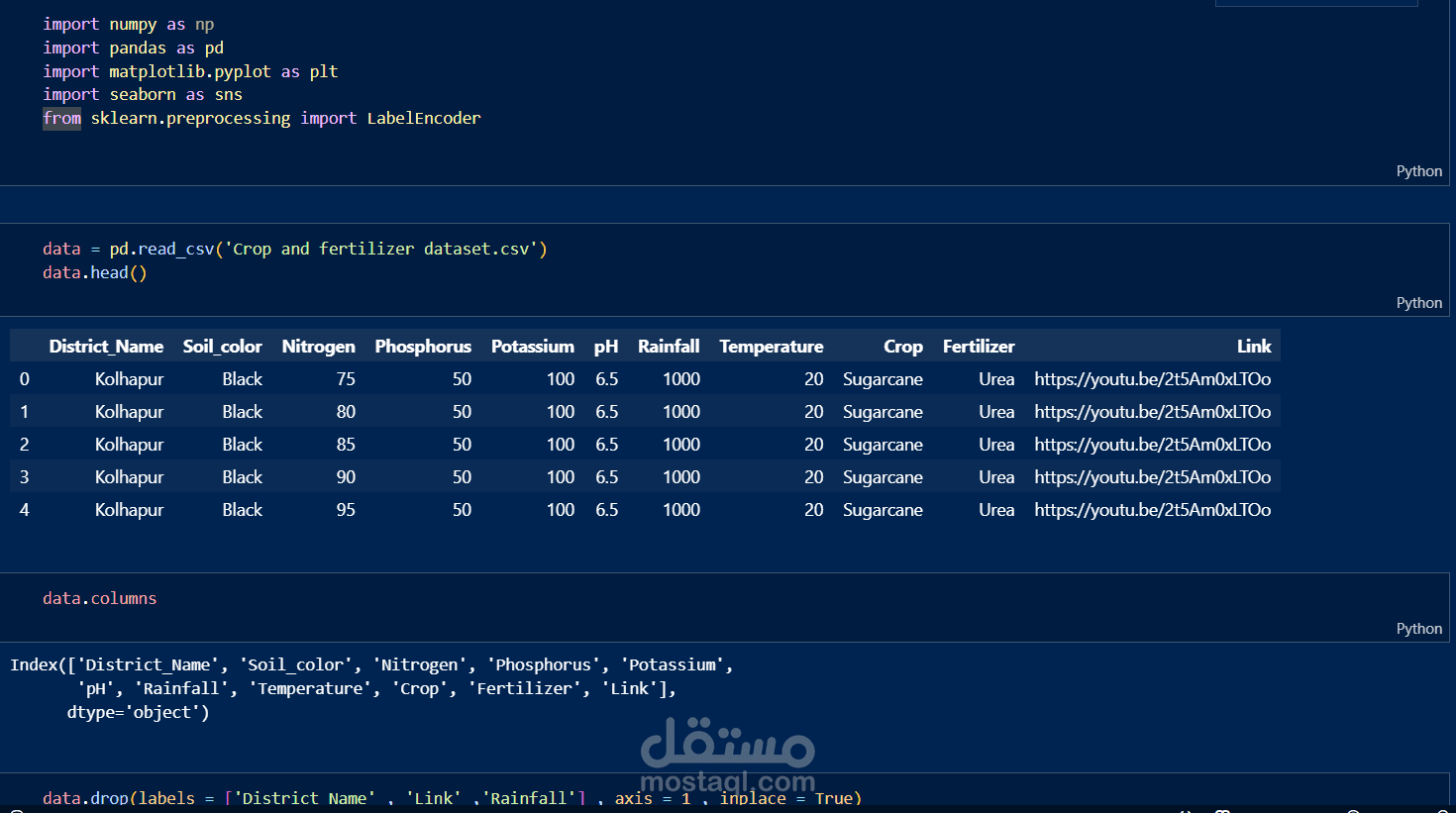The image size is (1456, 813).
Task: Click the Soil_color column header
Action: point(222,347)
